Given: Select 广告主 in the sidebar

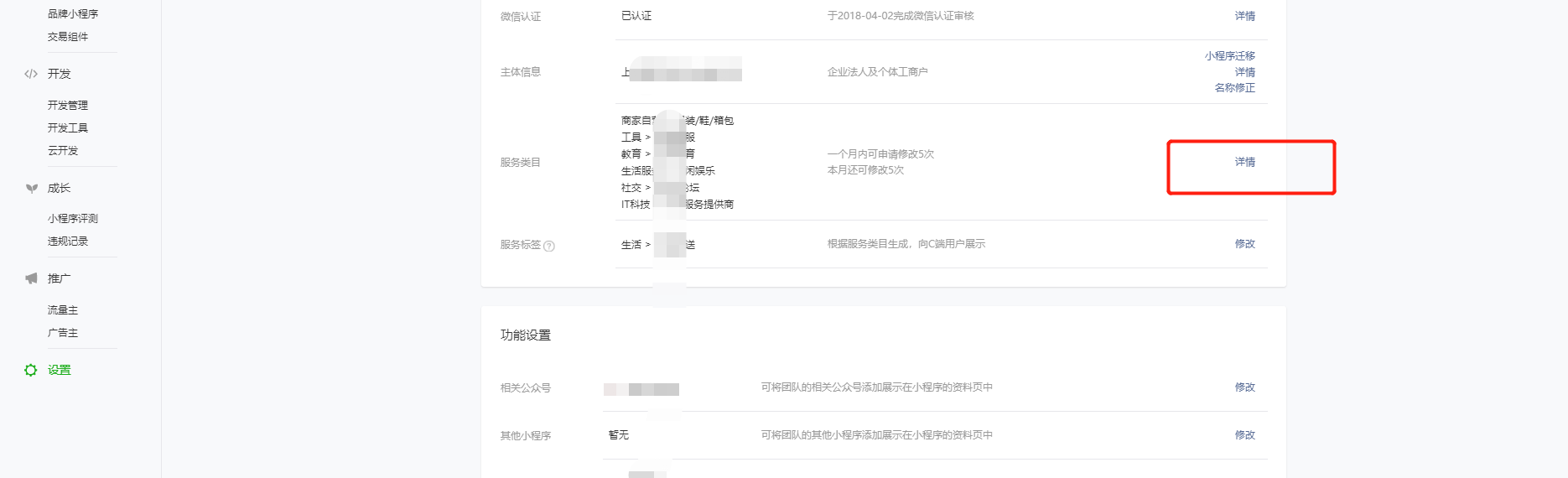Looking at the screenshot, I should (63, 333).
